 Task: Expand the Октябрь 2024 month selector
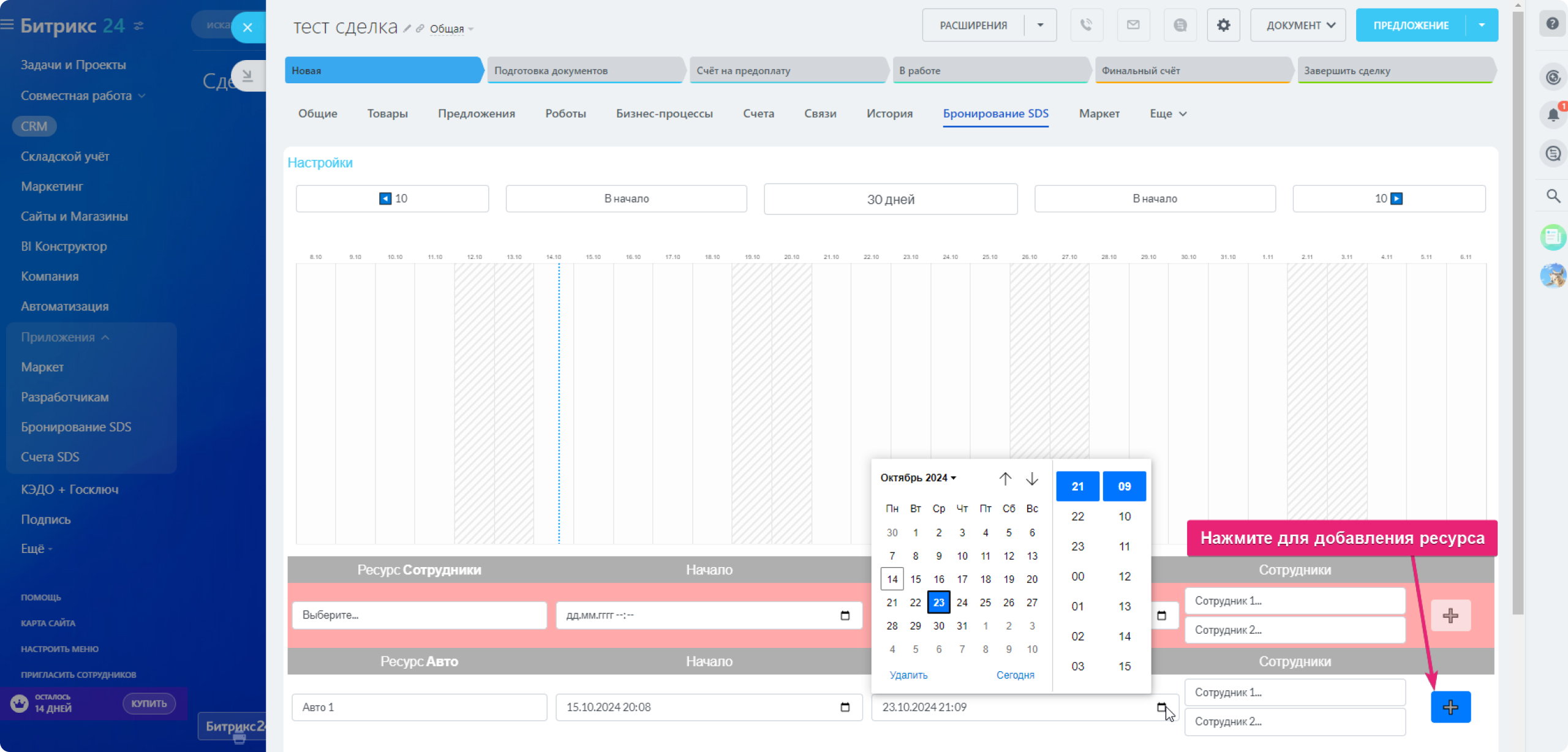(918, 478)
